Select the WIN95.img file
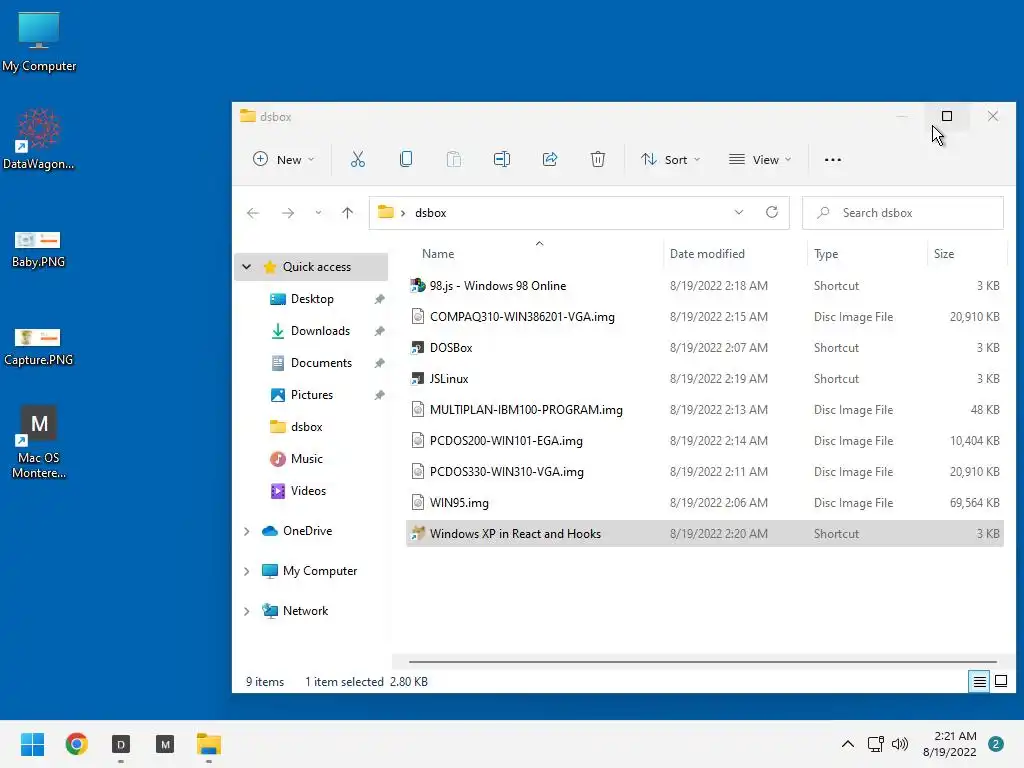Screen dimensions: 1024x768 coord(705,503)
